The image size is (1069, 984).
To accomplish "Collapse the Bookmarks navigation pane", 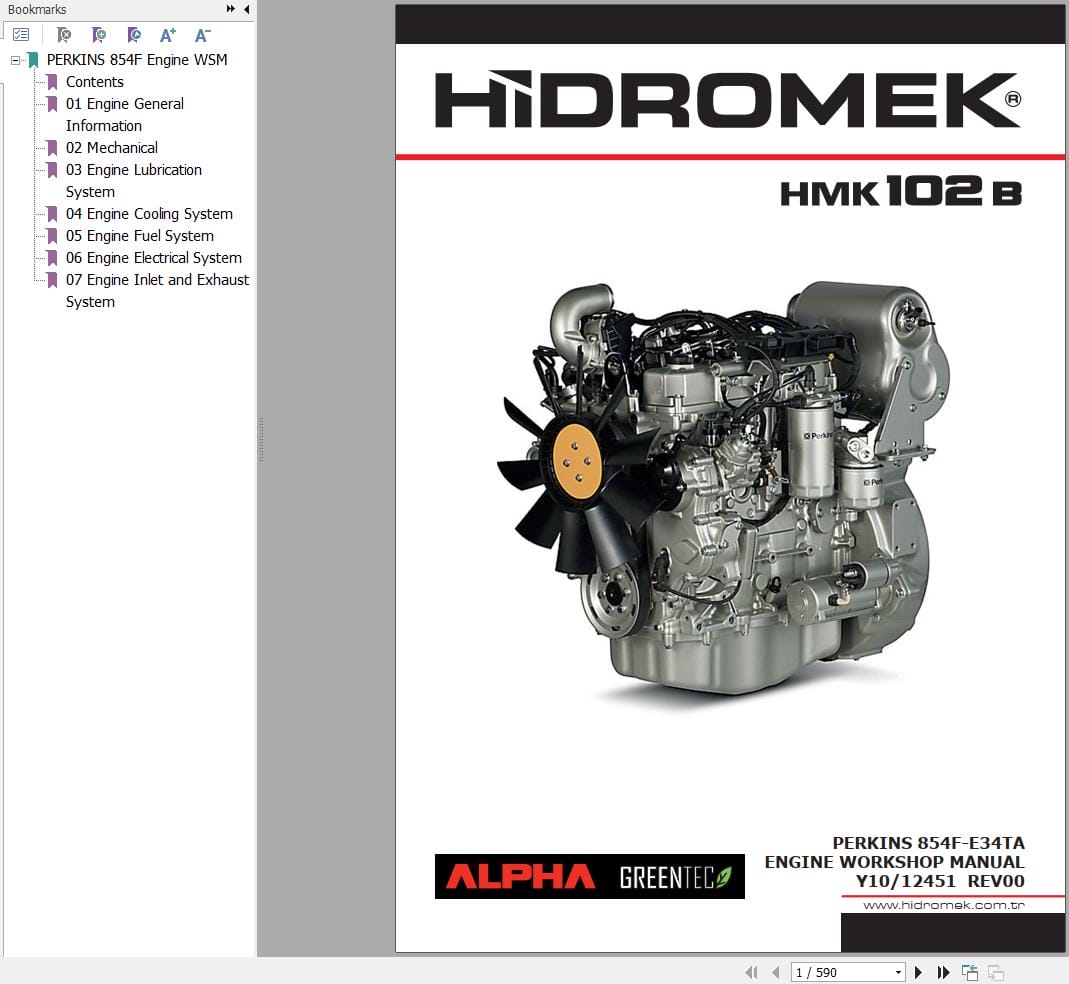I will (246, 9).
